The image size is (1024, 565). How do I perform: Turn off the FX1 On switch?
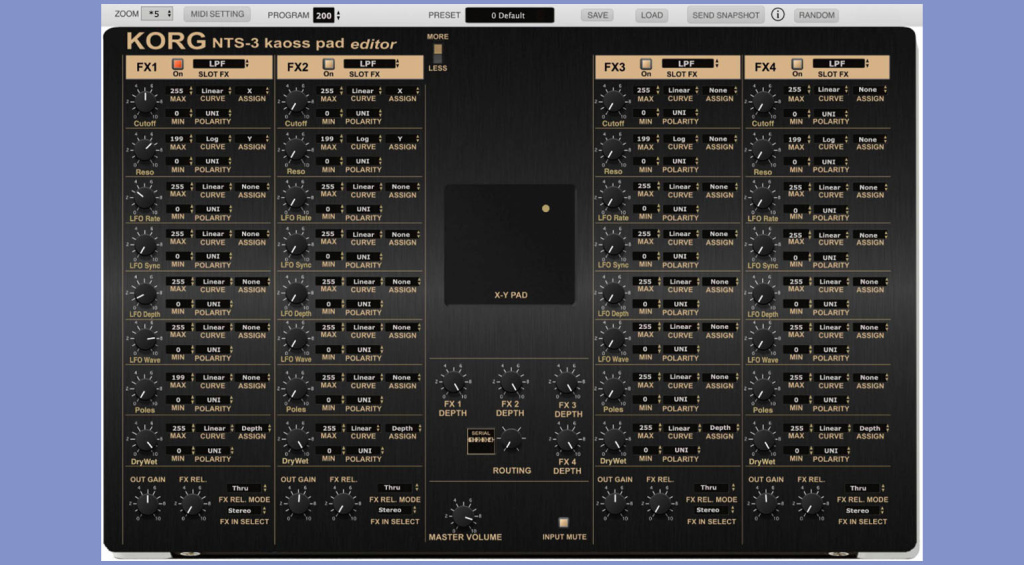(178, 64)
